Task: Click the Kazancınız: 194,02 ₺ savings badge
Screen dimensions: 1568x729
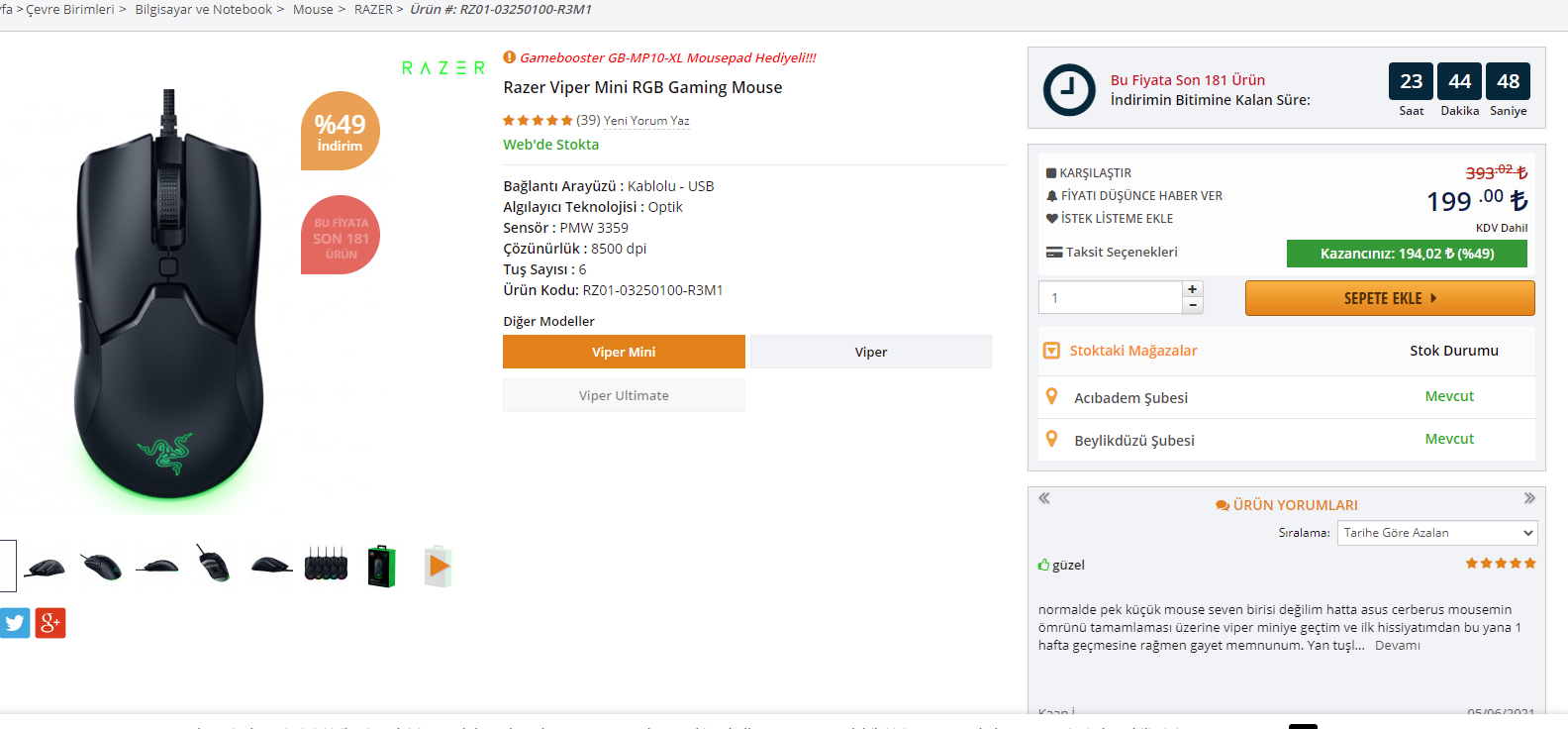Action: (x=1407, y=254)
